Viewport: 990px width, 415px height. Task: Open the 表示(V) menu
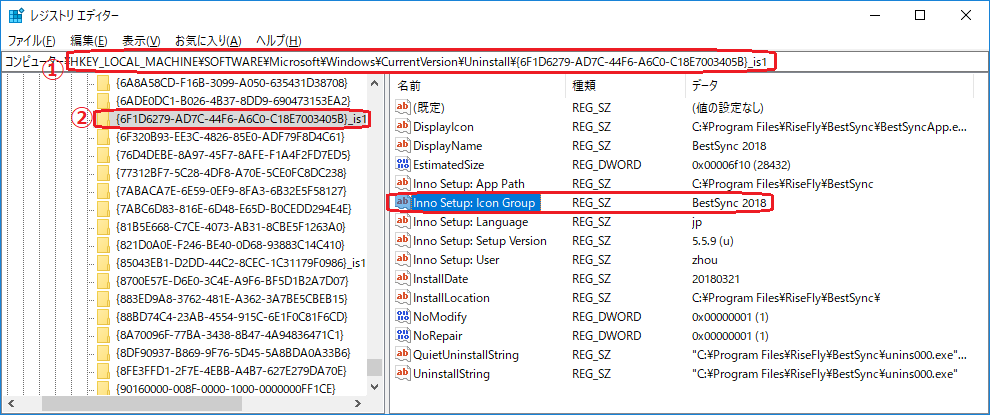pyautogui.click(x=141, y=40)
